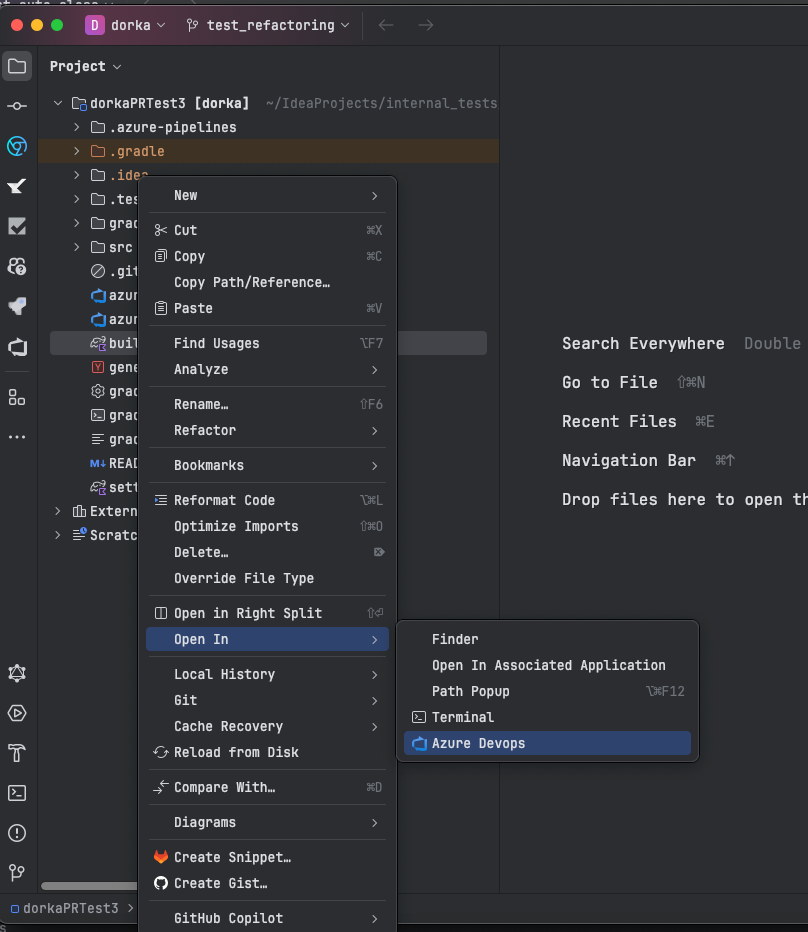Select Open In Associated Application
This screenshot has width=808, height=932.
tap(547, 666)
